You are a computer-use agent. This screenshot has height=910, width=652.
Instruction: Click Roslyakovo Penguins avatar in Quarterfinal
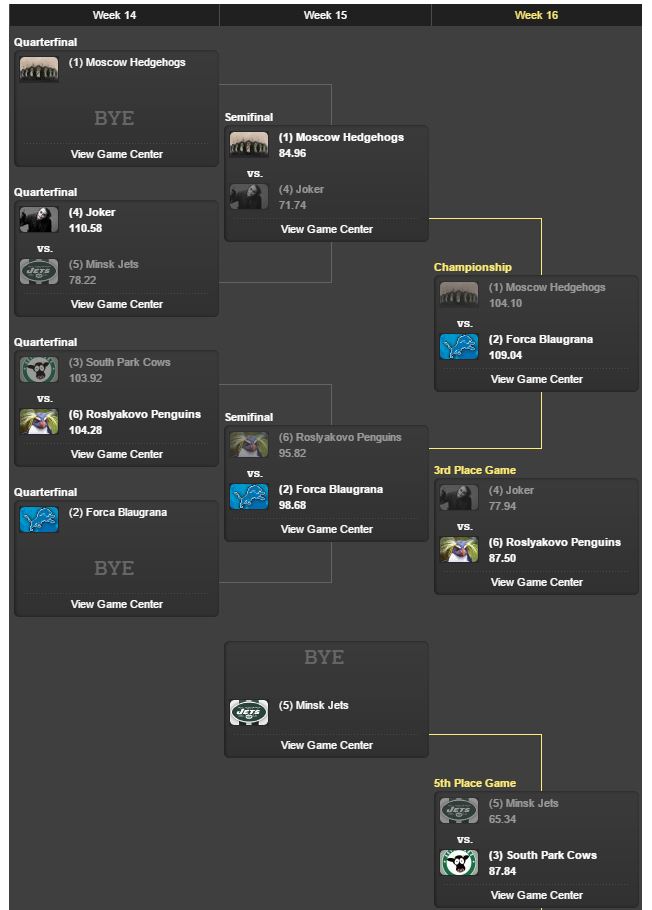39,421
